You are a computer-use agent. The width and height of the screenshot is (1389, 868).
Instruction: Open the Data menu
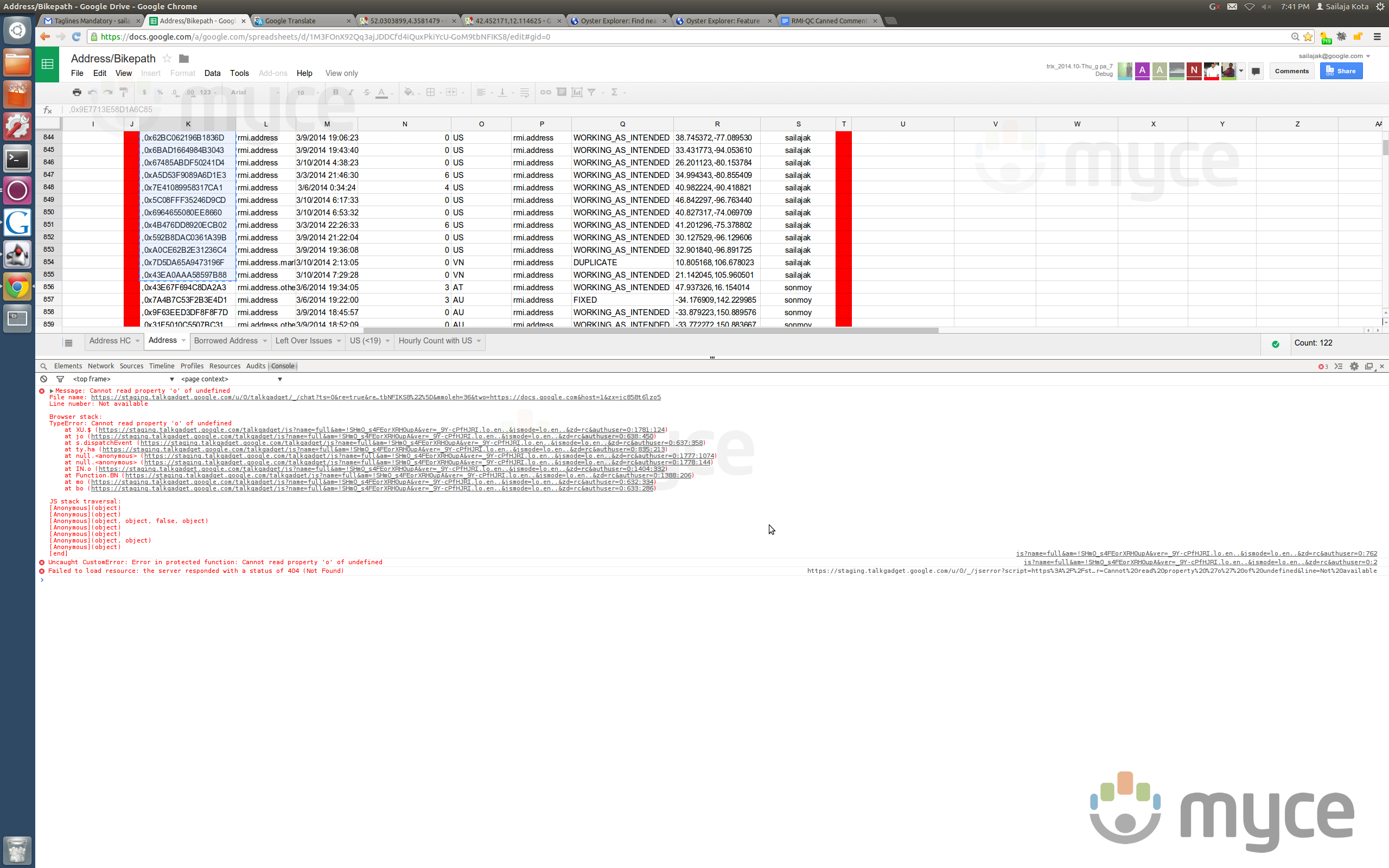[x=212, y=73]
